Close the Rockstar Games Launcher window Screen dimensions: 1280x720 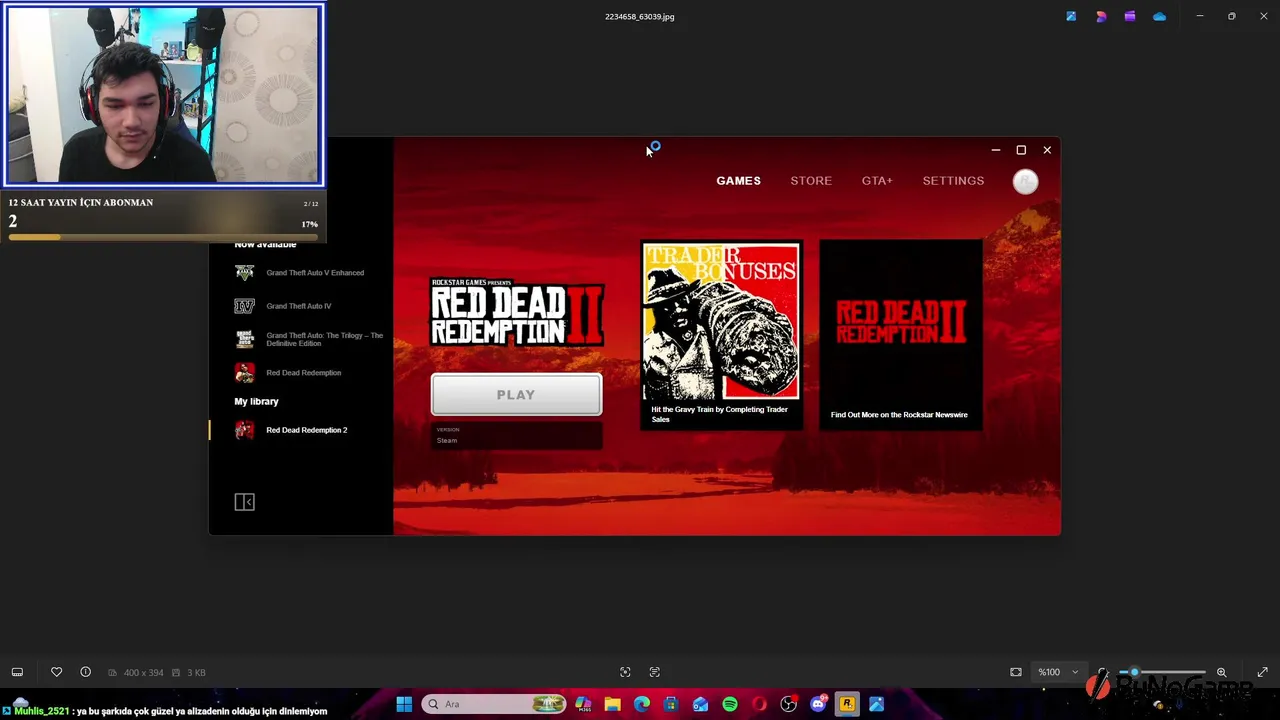1047,150
